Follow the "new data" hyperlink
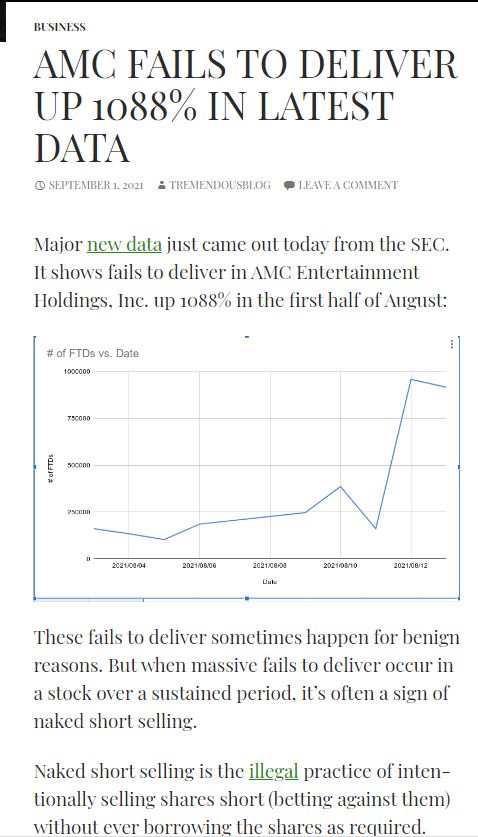This screenshot has height=837, width=478. click(x=124, y=245)
